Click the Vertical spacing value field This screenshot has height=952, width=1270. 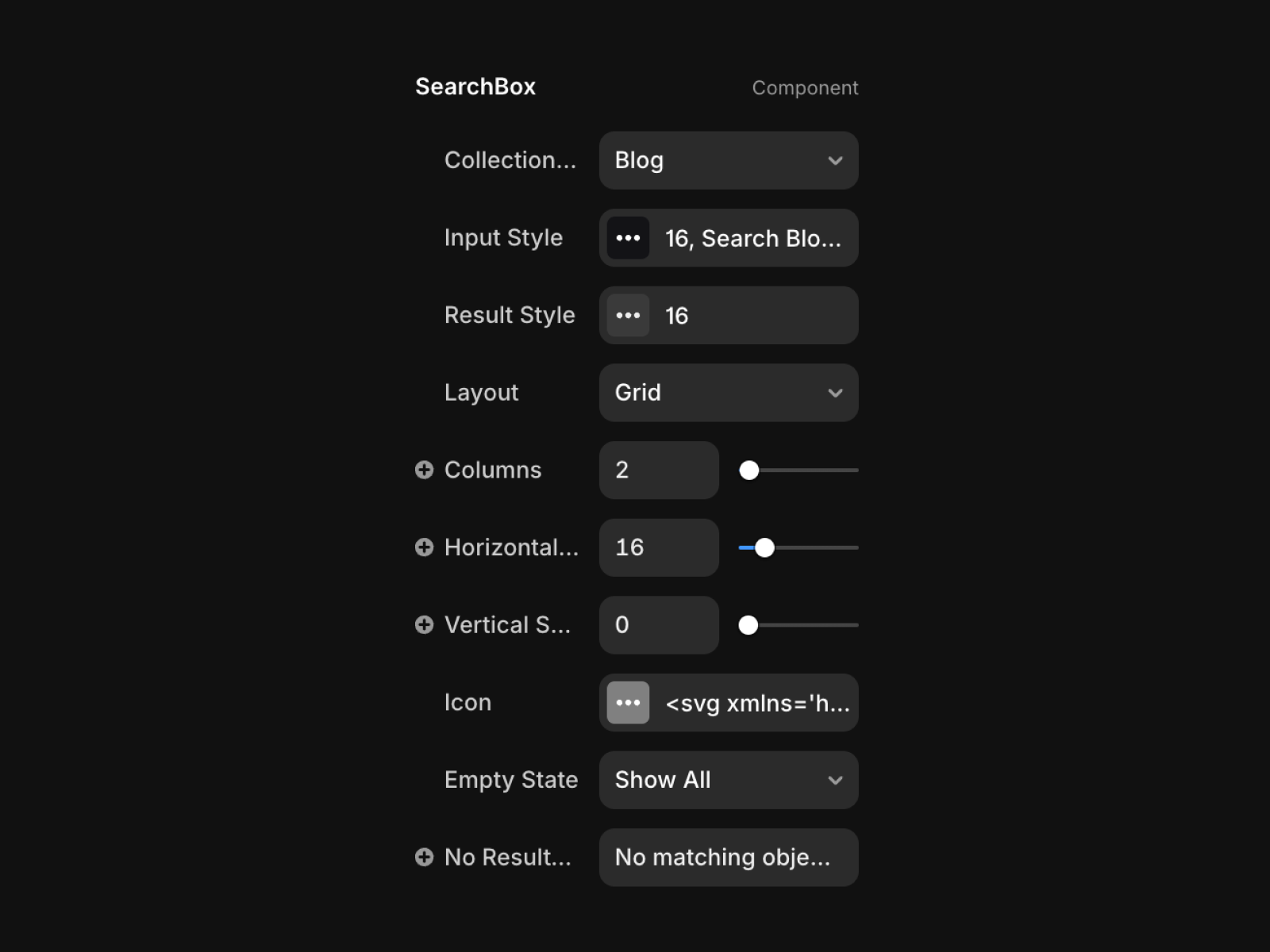pos(659,625)
